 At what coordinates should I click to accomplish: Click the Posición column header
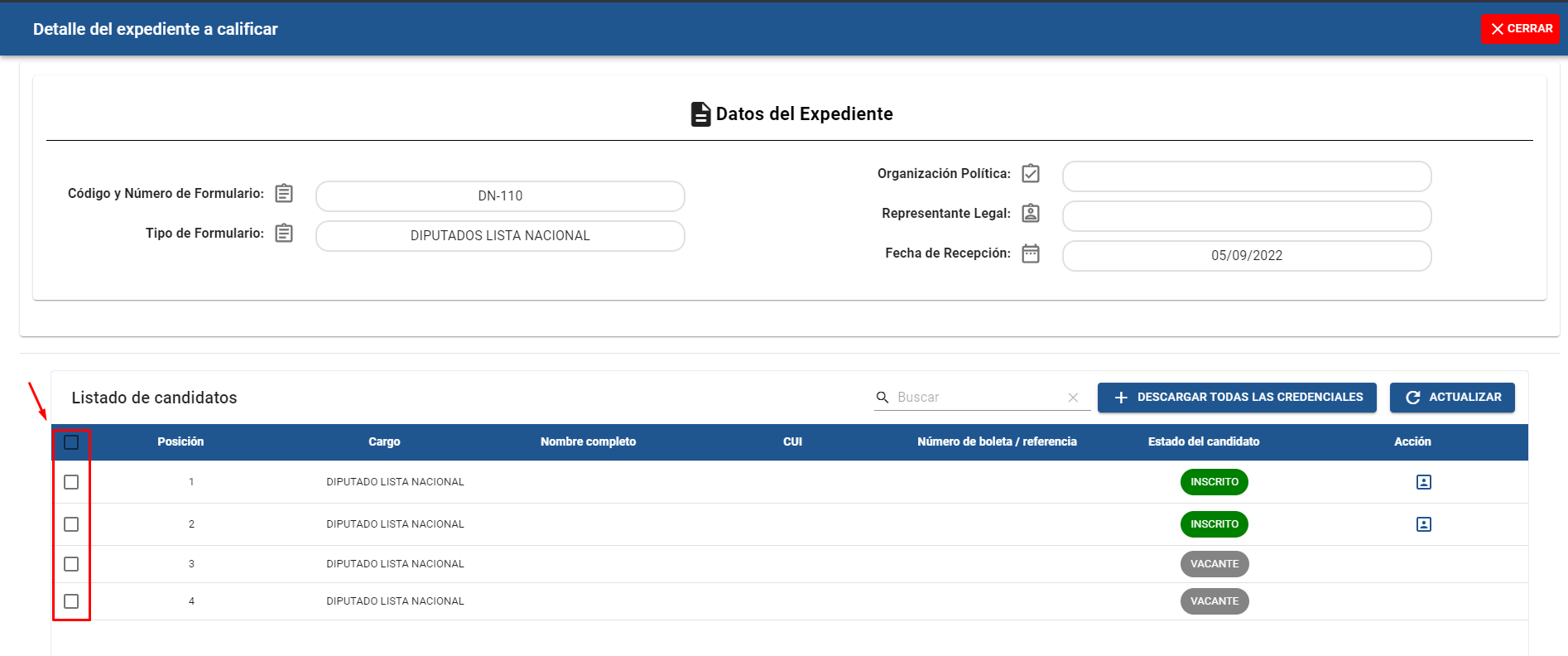[x=180, y=442]
